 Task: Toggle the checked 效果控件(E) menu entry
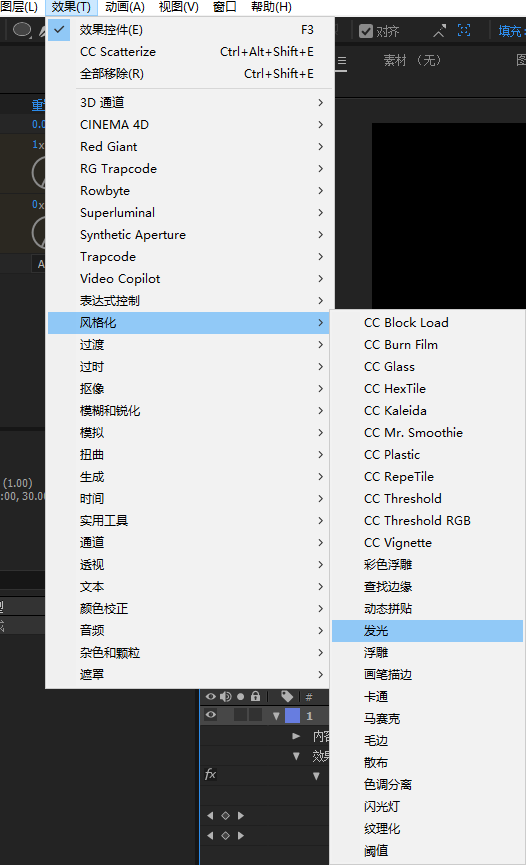tap(191, 30)
